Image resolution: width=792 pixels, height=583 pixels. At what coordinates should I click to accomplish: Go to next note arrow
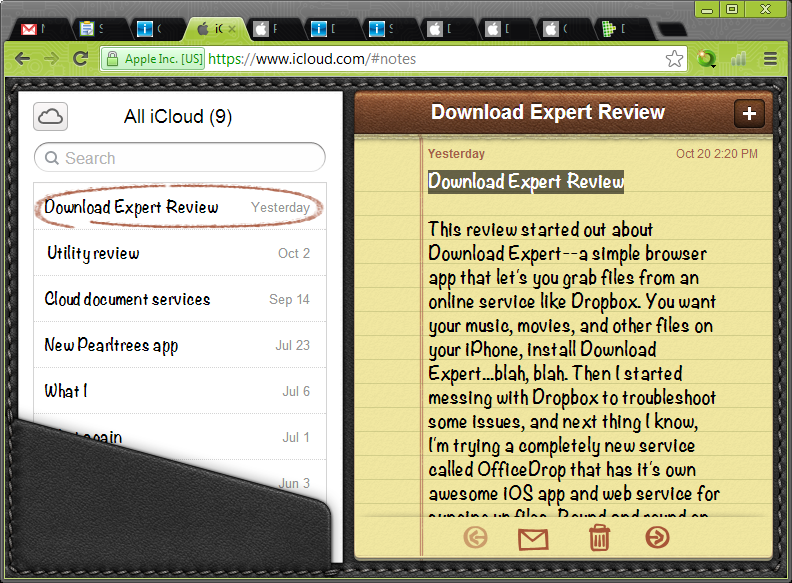click(x=657, y=538)
